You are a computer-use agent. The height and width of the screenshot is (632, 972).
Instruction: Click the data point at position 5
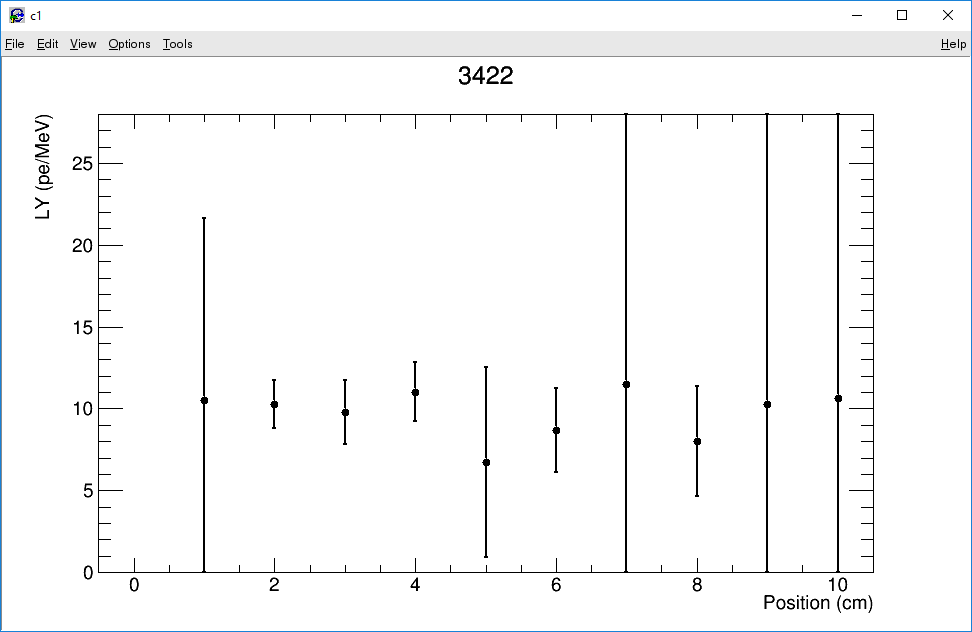pos(486,463)
